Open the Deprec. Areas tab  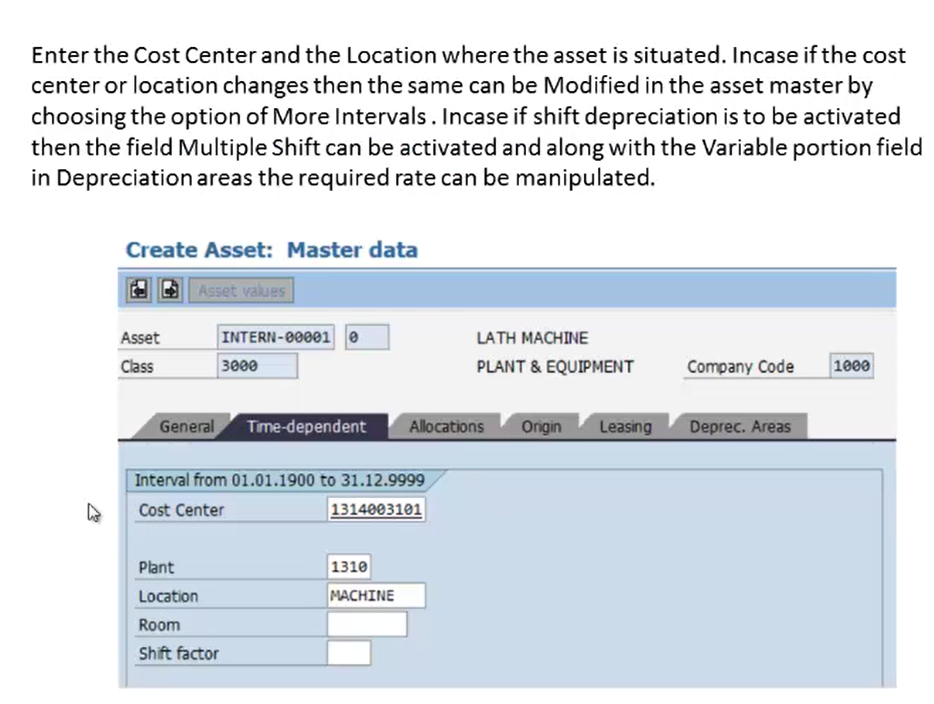coord(740,426)
